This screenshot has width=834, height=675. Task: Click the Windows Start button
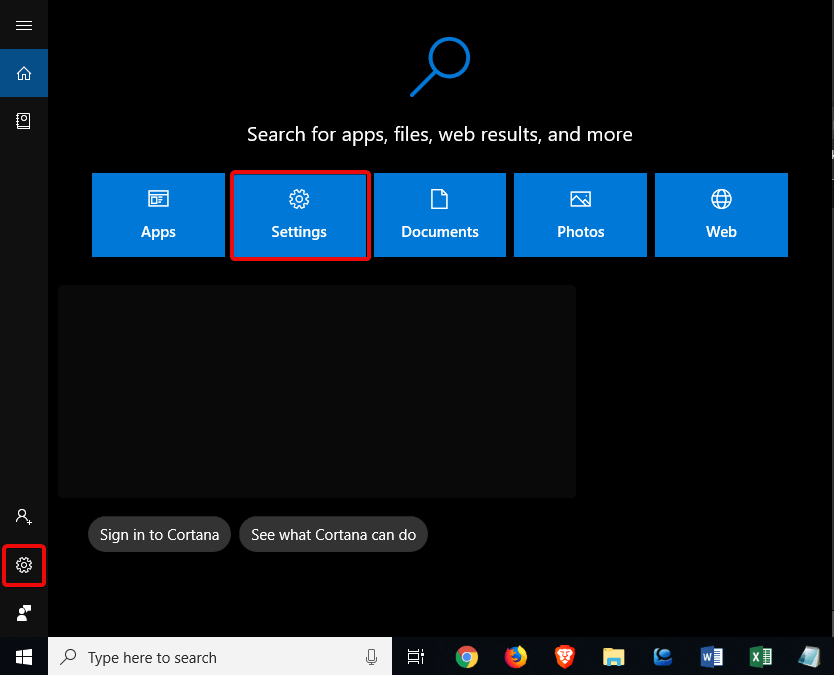tap(23, 657)
